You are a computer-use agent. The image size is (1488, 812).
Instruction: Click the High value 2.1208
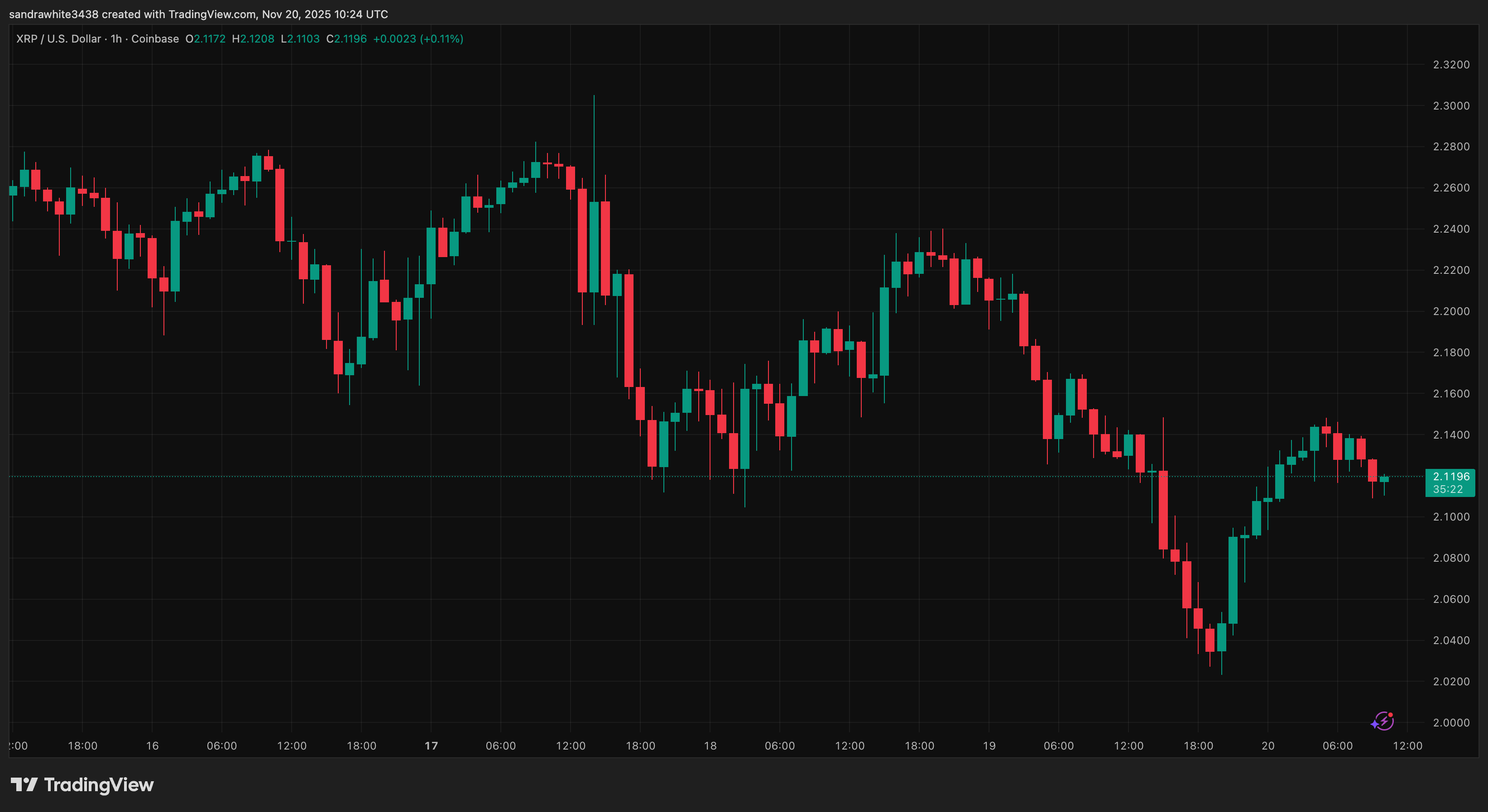[x=257, y=38]
